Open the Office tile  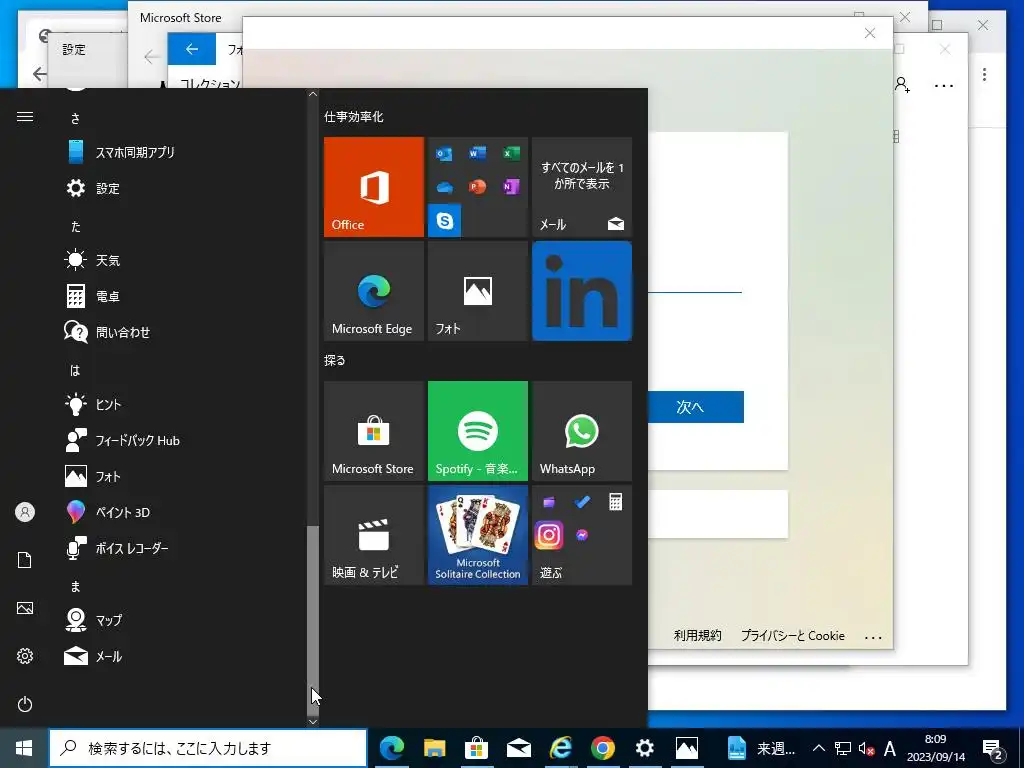(374, 187)
